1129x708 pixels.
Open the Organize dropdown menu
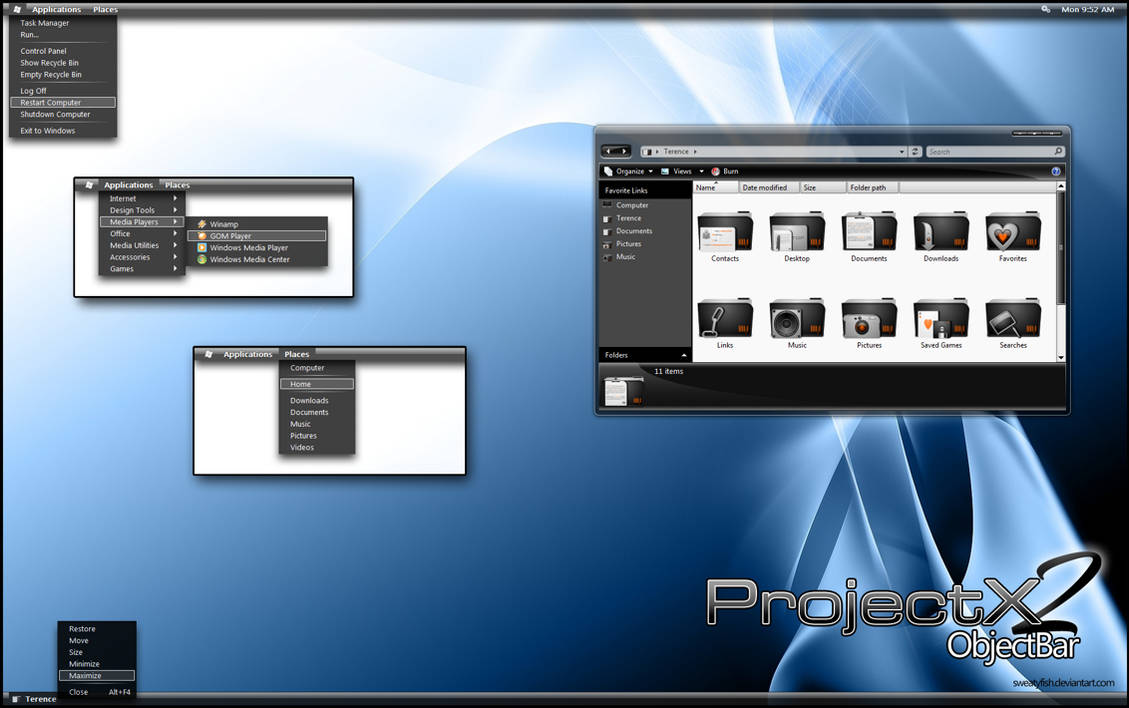coord(632,171)
